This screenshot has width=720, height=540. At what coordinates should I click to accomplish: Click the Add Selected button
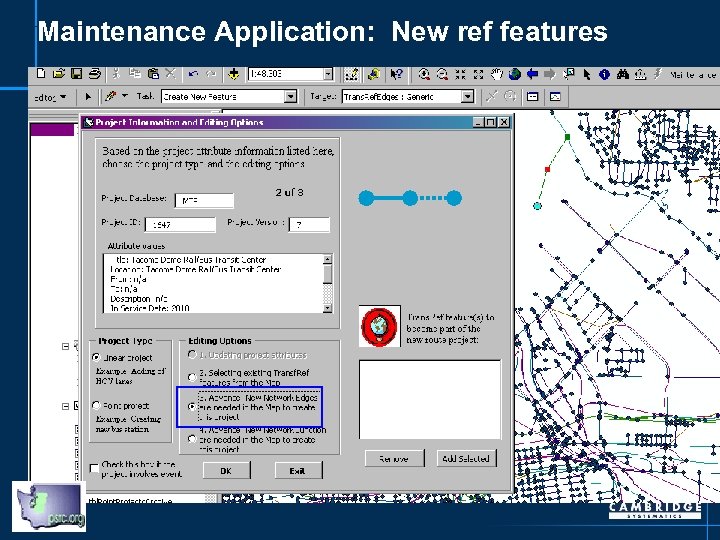click(466, 458)
